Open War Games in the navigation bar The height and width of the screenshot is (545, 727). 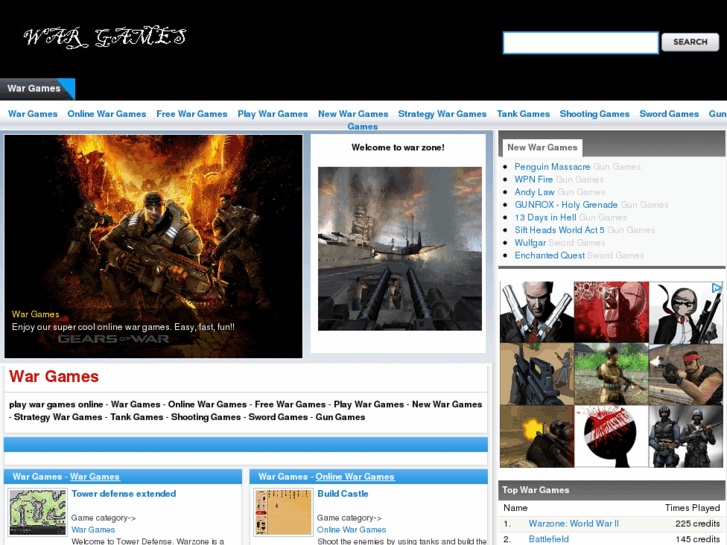33,114
